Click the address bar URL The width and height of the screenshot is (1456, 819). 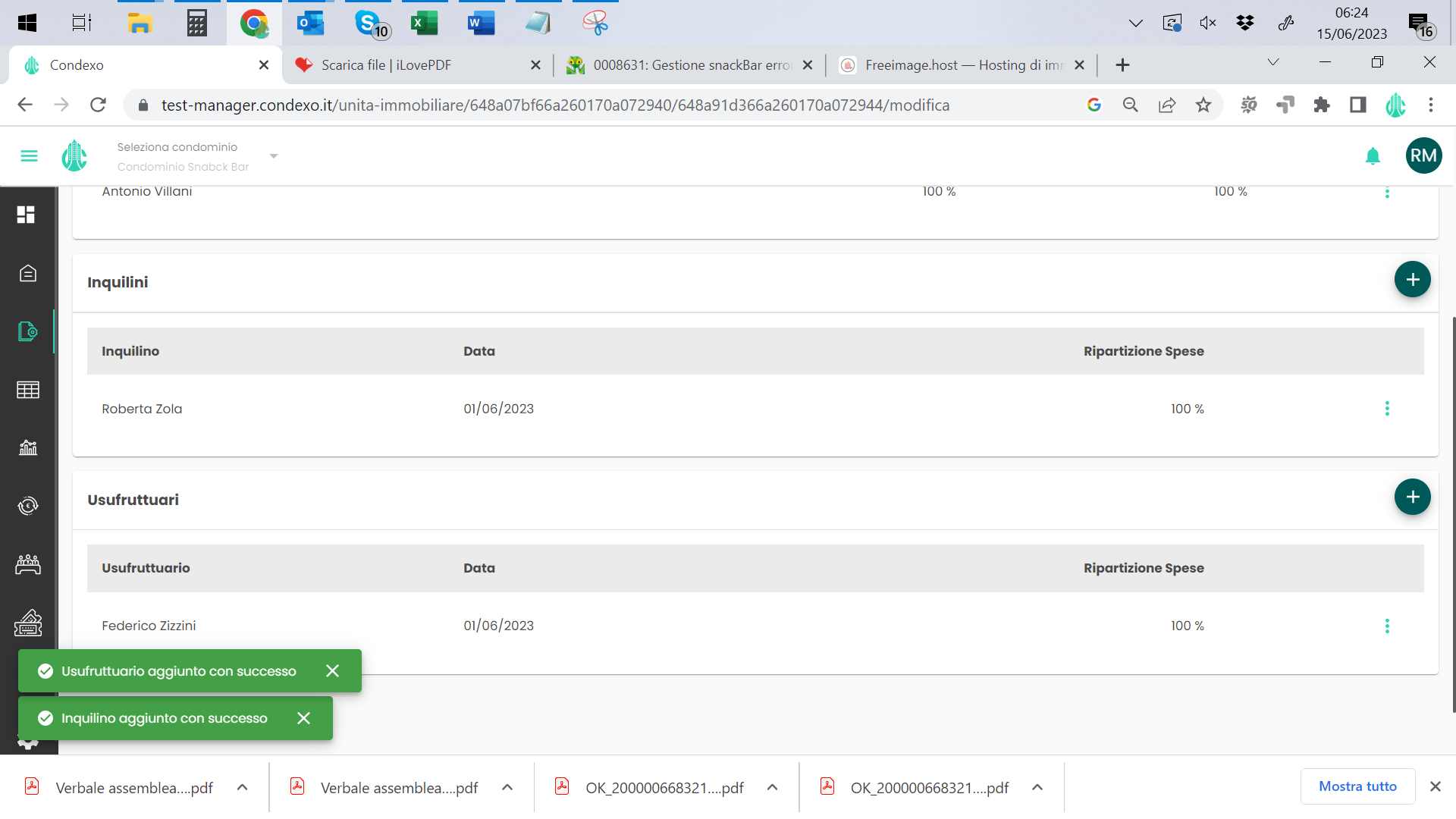[x=554, y=105]
